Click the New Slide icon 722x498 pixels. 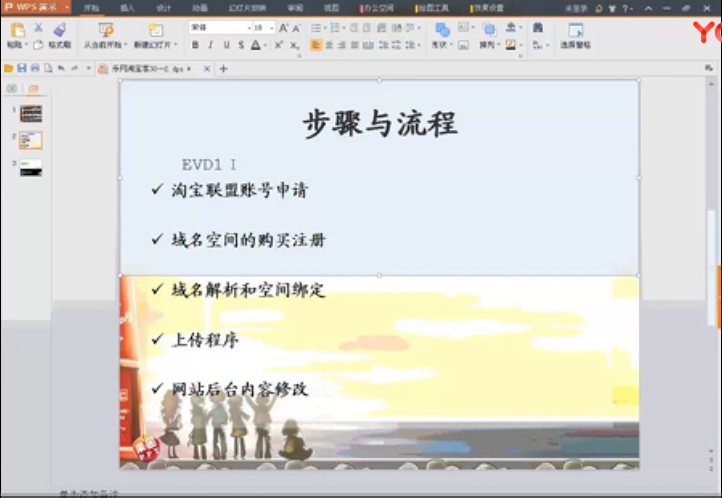[156, 30]
